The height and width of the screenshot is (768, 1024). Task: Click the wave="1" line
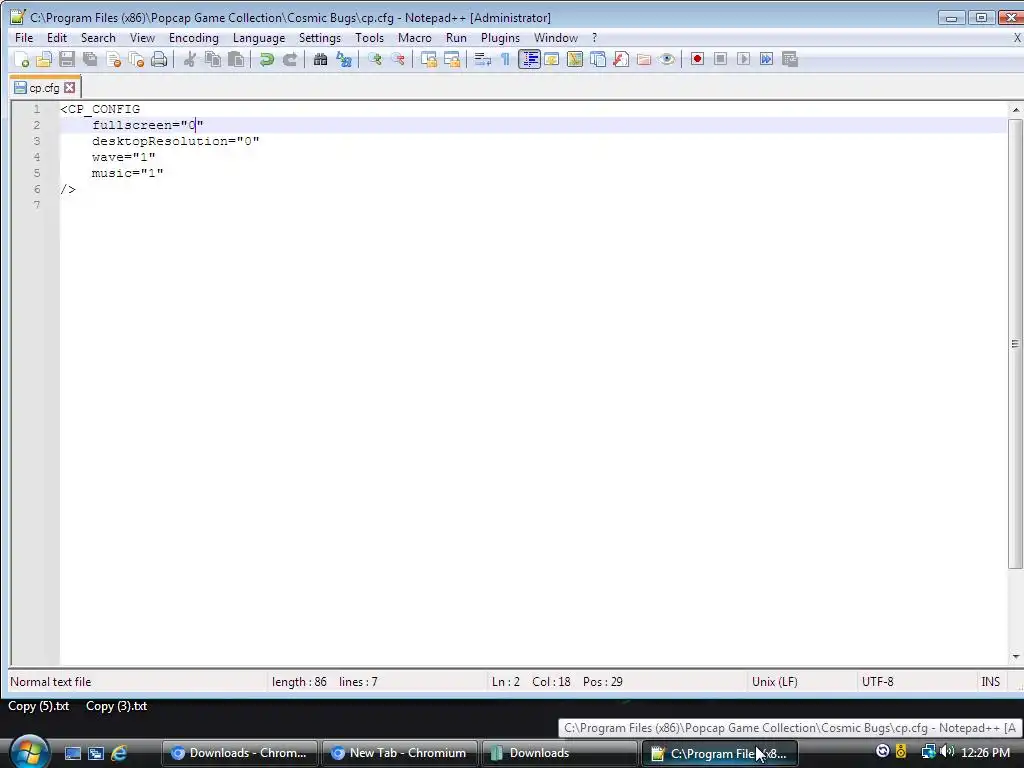(123, 157)
